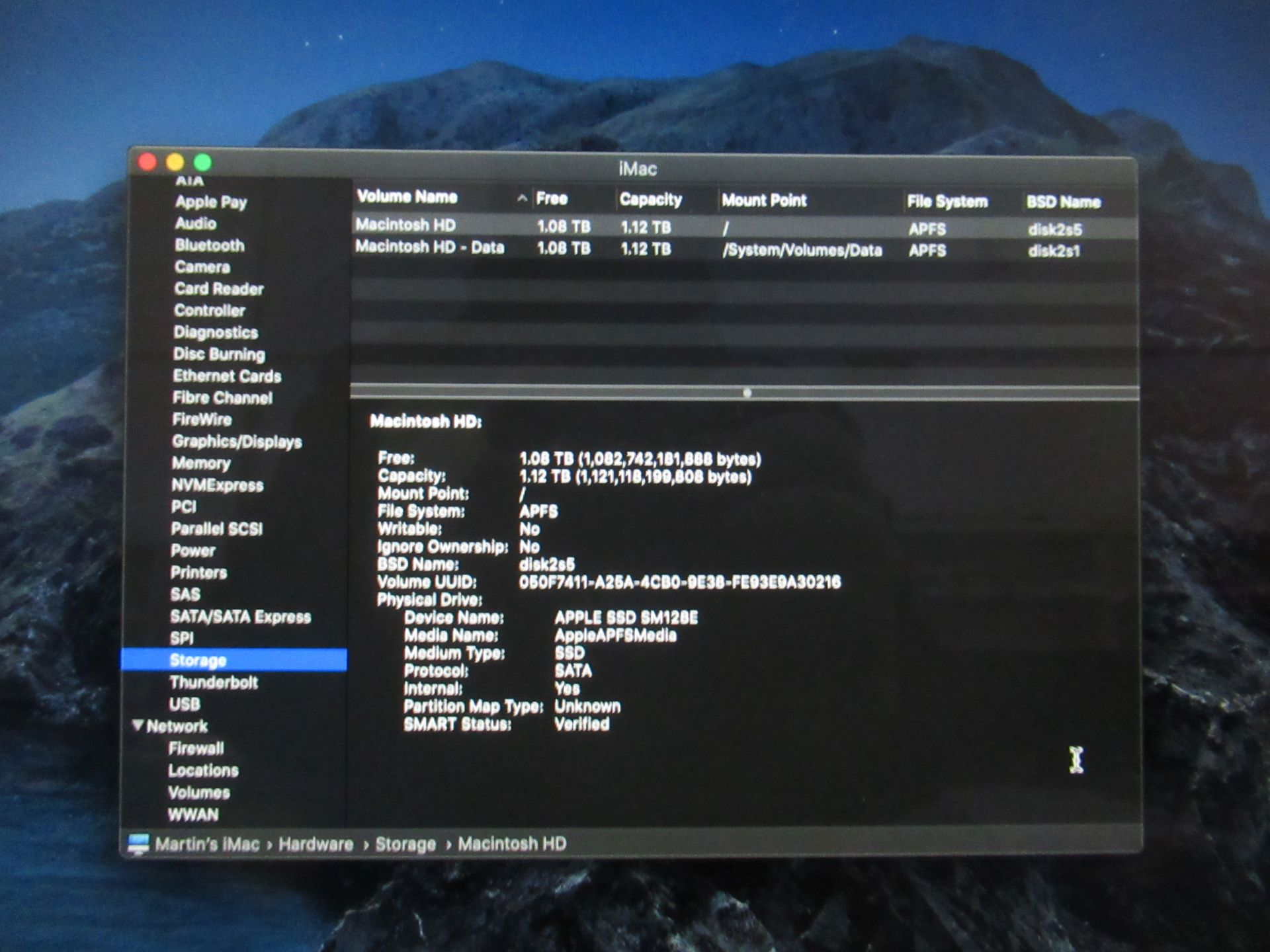Open Diagnostics section
1270x952 pixels.
click(216, 333)
